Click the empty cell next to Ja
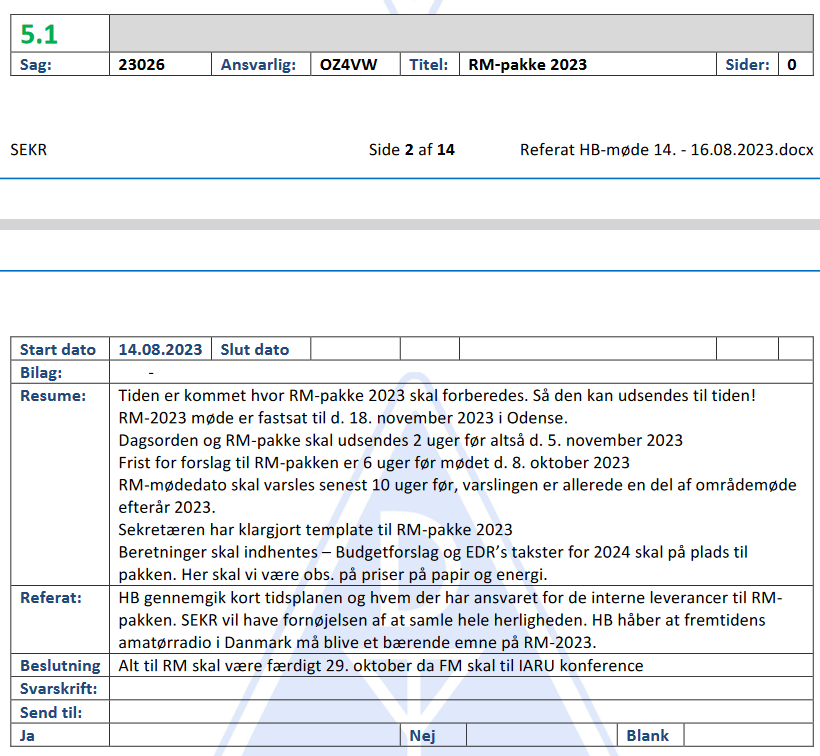 pos(255,735)
